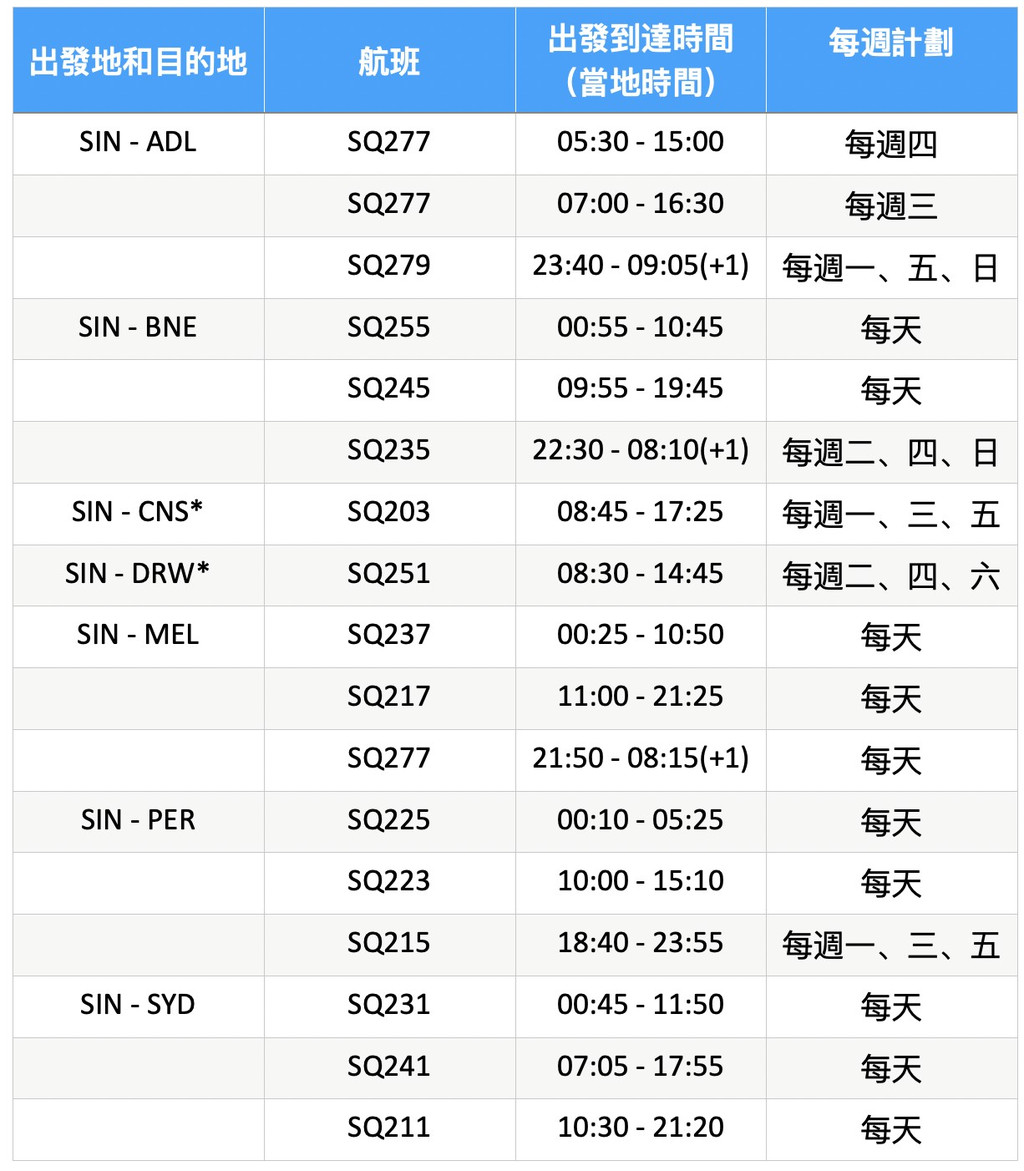Click flight number SQ203
The width and height of the screenshot is (1024, 1171).
(389, 514)
